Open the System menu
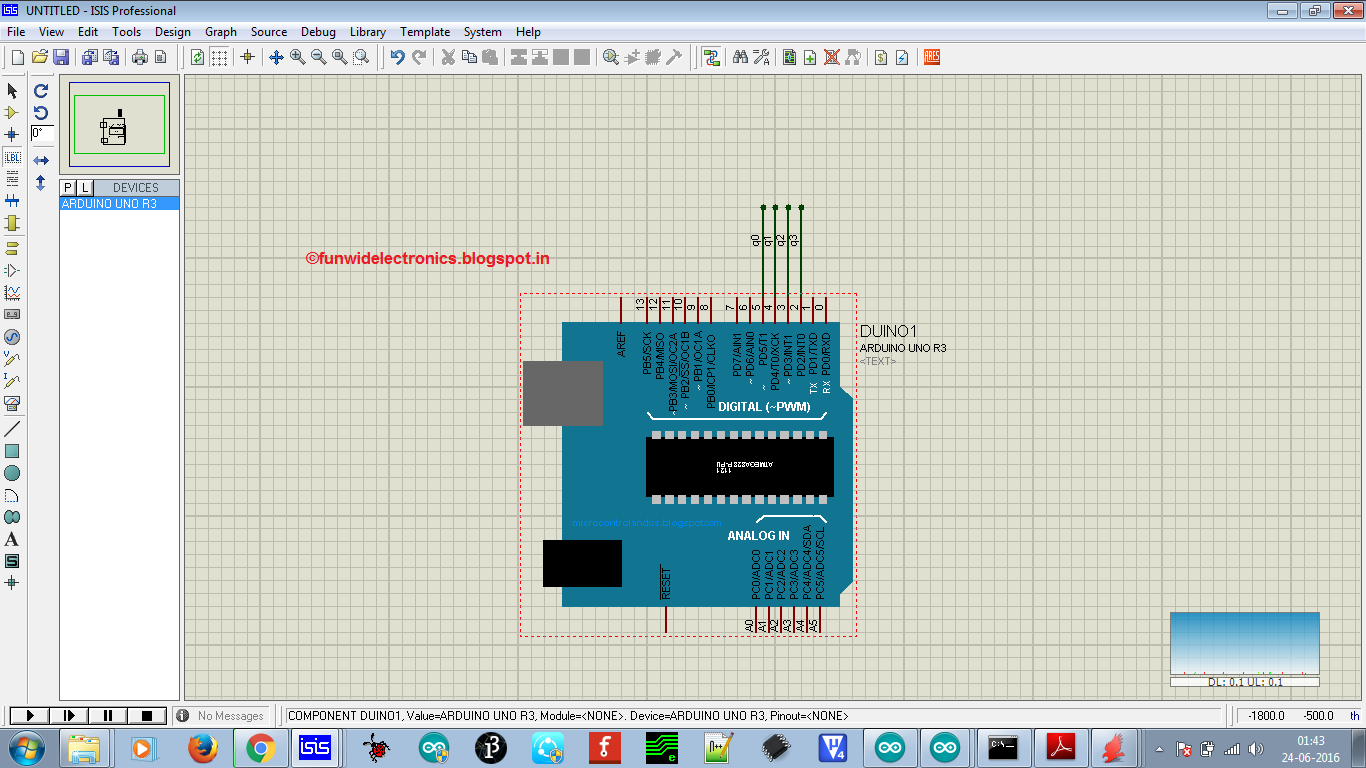Image resolution: width=1366 pixels, height=768 pixels. pos(483,32)
